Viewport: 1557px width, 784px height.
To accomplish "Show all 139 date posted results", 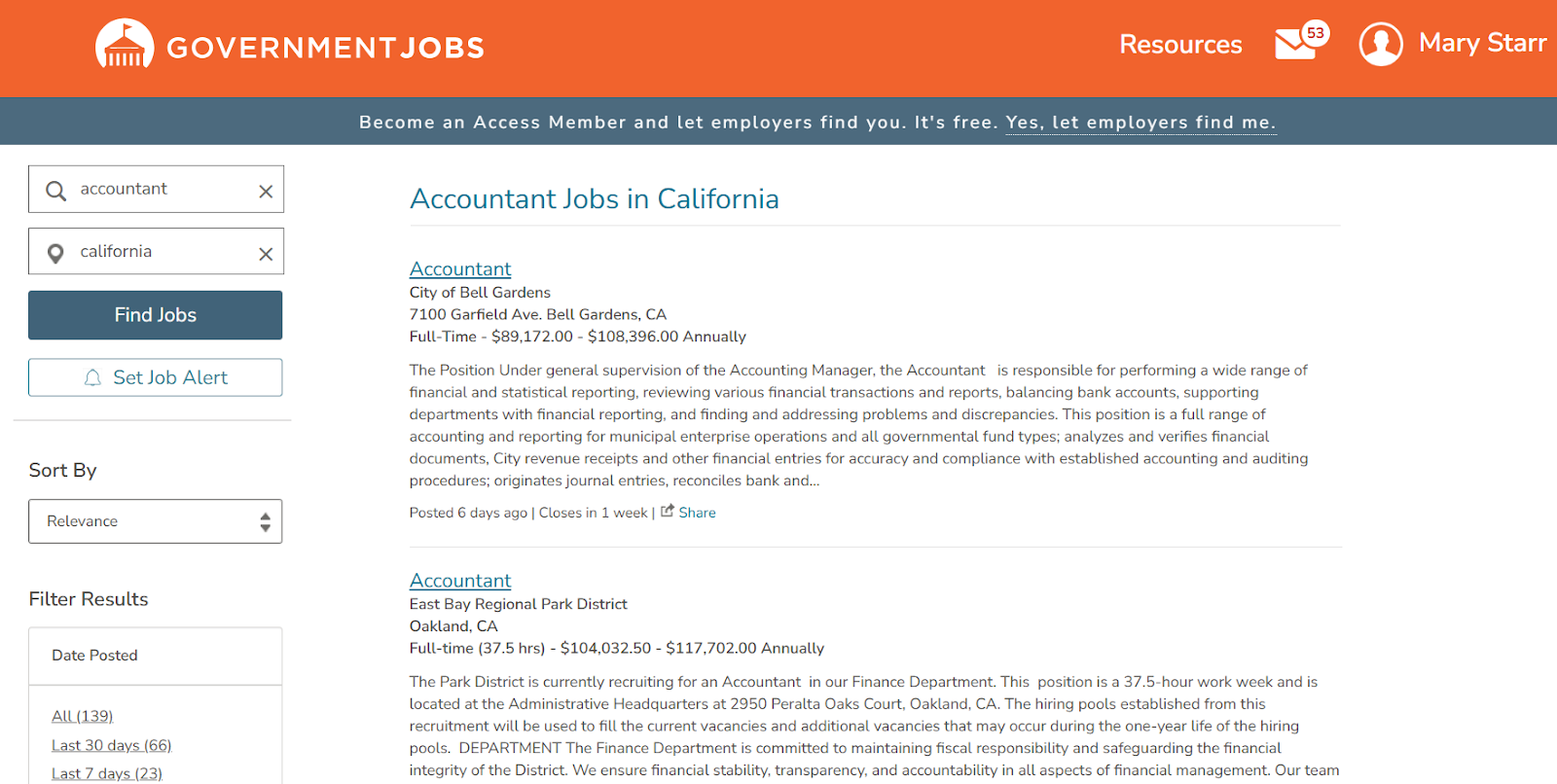I will pyautogui.click(x=82, y=715).
